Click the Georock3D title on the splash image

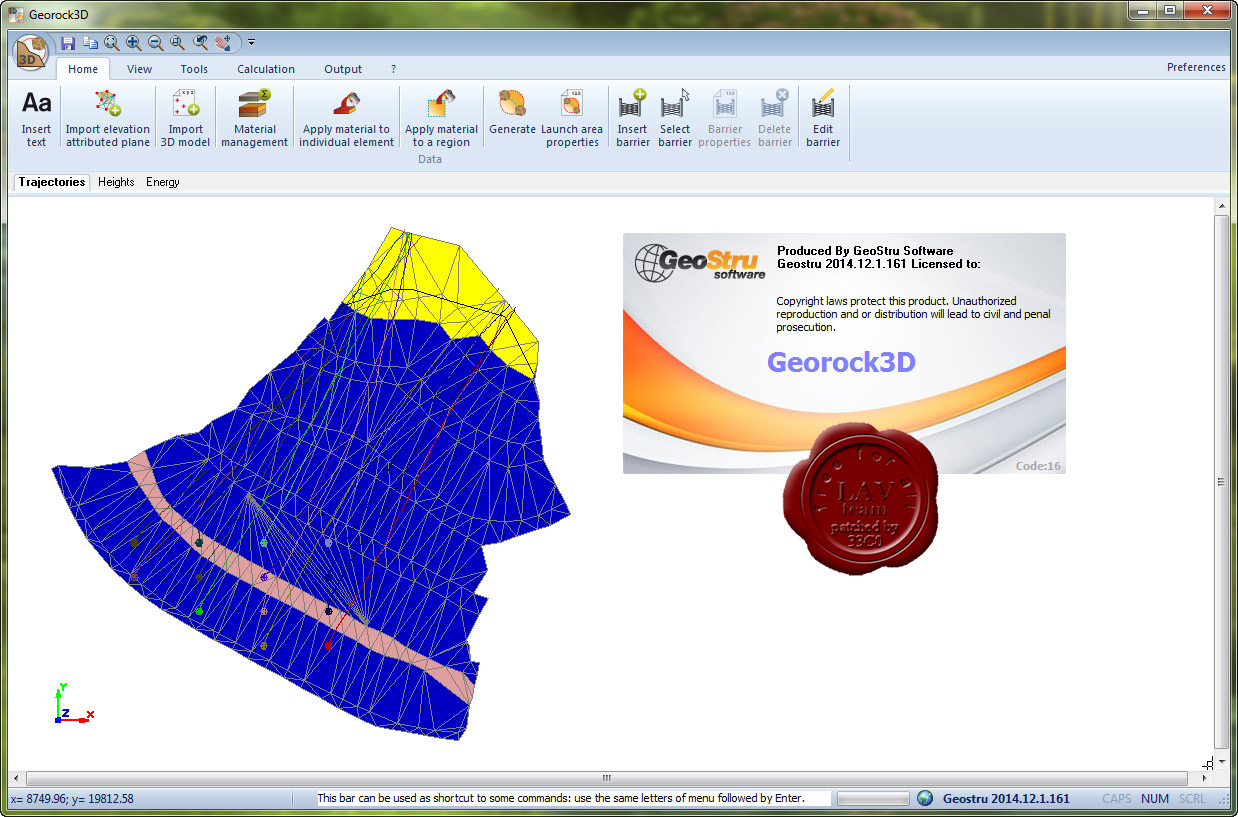tap(841, 362)
